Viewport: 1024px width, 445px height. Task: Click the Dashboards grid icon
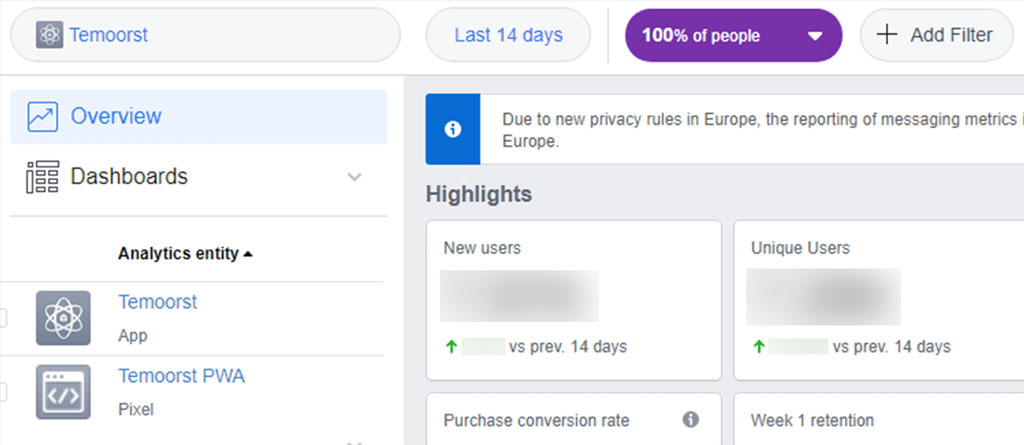(x=42, y=177)
